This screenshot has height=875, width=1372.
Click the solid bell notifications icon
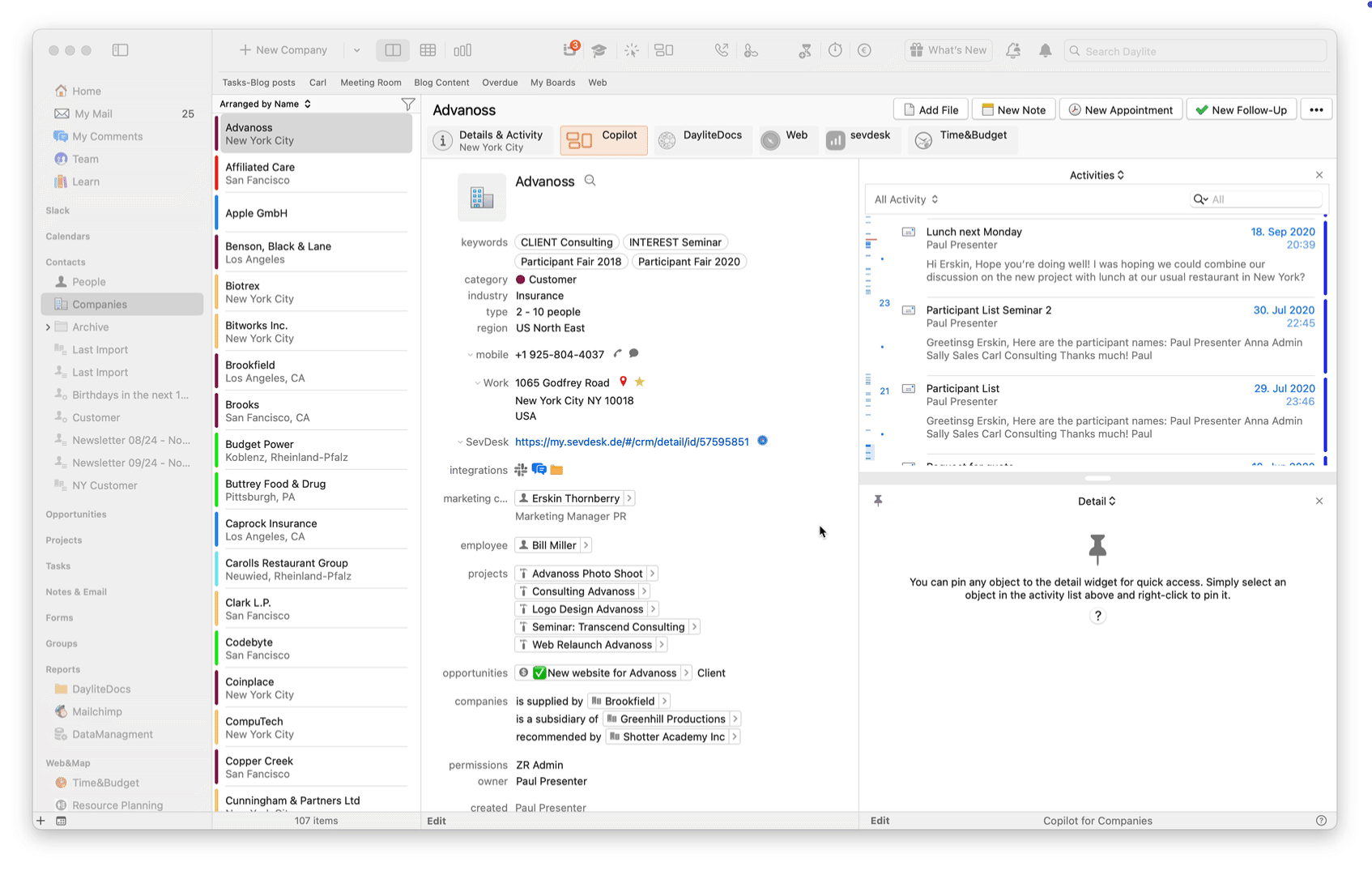(1046, 50)
